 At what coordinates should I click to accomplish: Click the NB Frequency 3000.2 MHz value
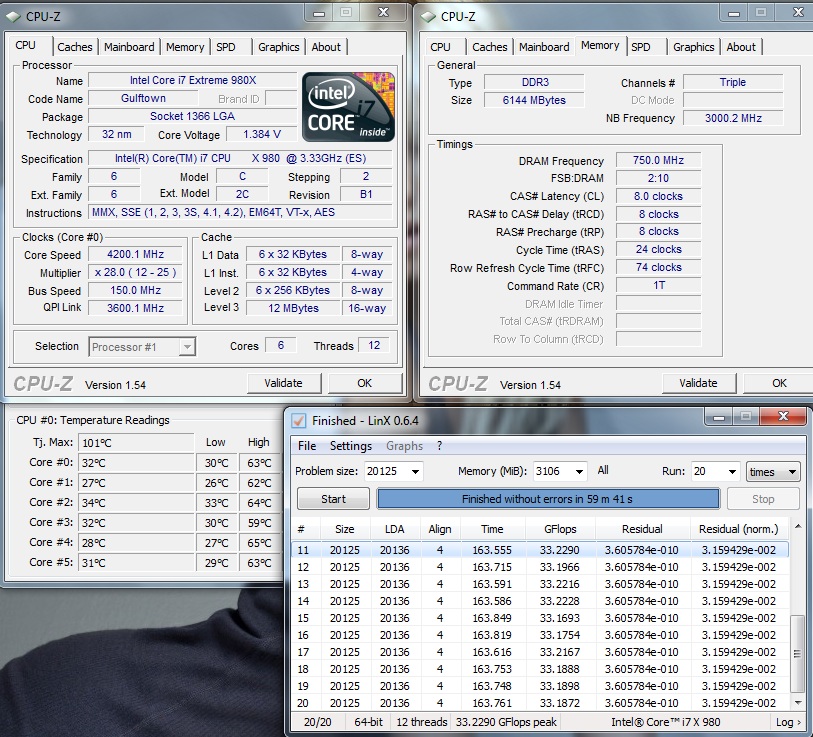click(x=733, y=118)
